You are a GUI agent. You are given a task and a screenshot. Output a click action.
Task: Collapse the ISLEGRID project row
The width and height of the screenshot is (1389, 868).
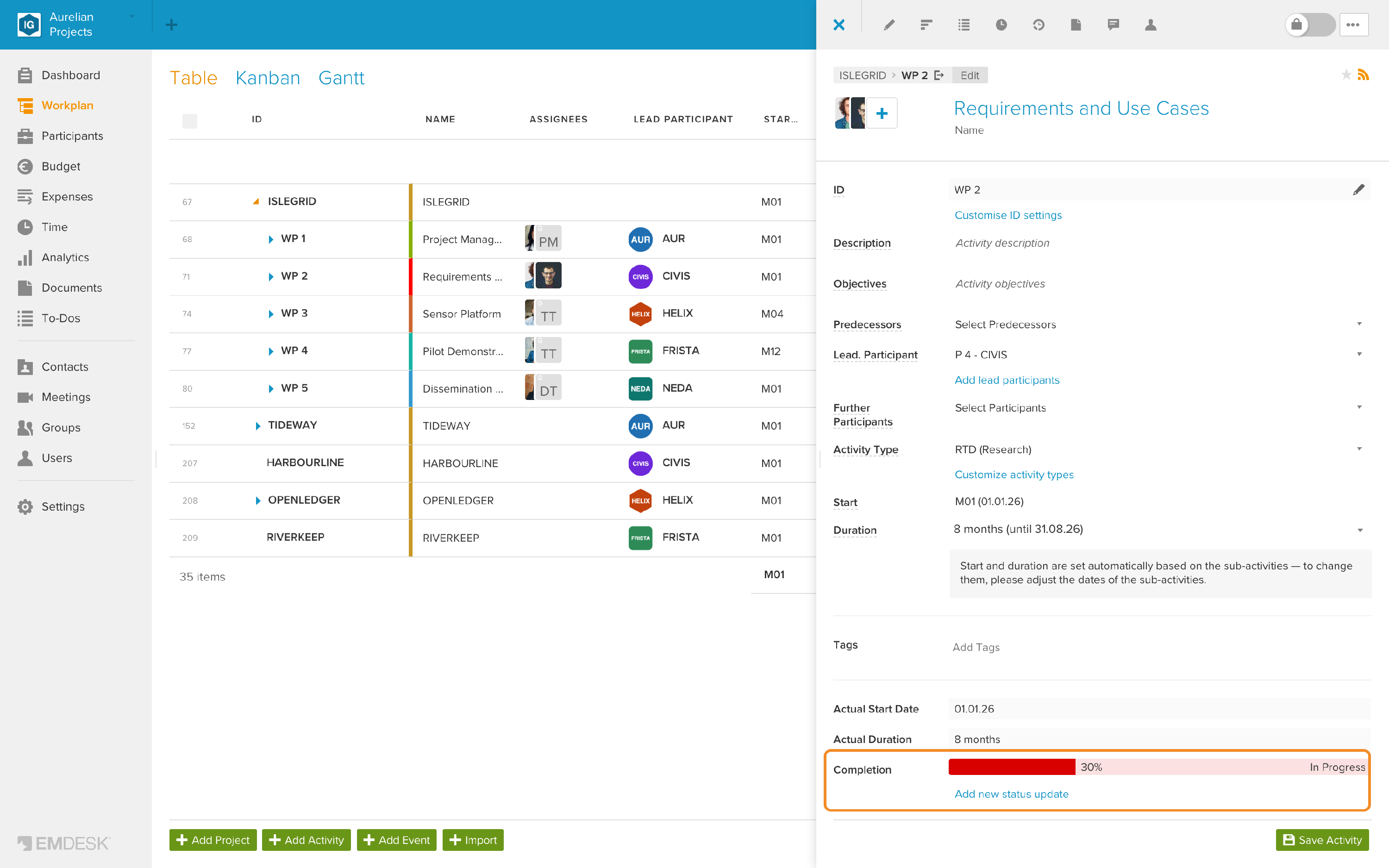coord(256,201)
